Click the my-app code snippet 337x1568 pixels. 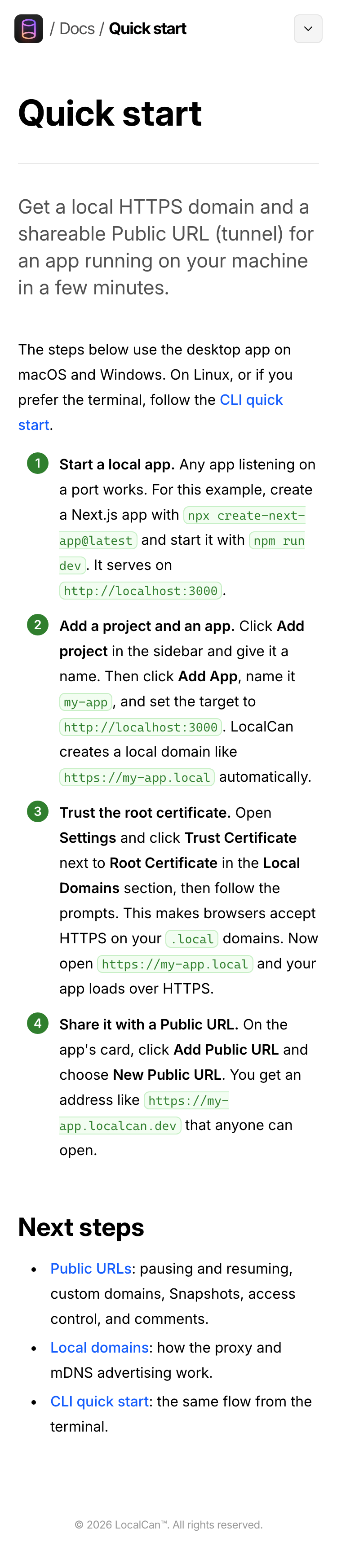pyautogui.click(x=86, y=702)
